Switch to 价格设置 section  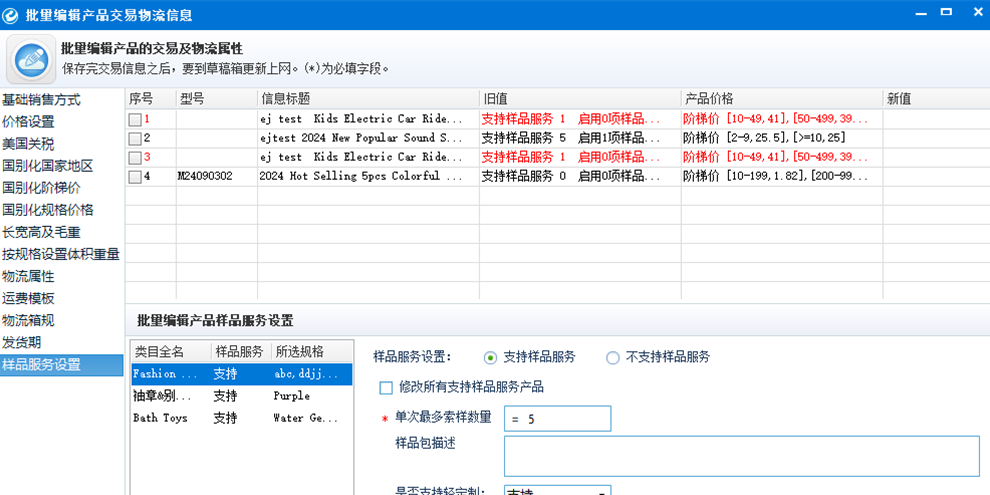(x=29, y=122)
